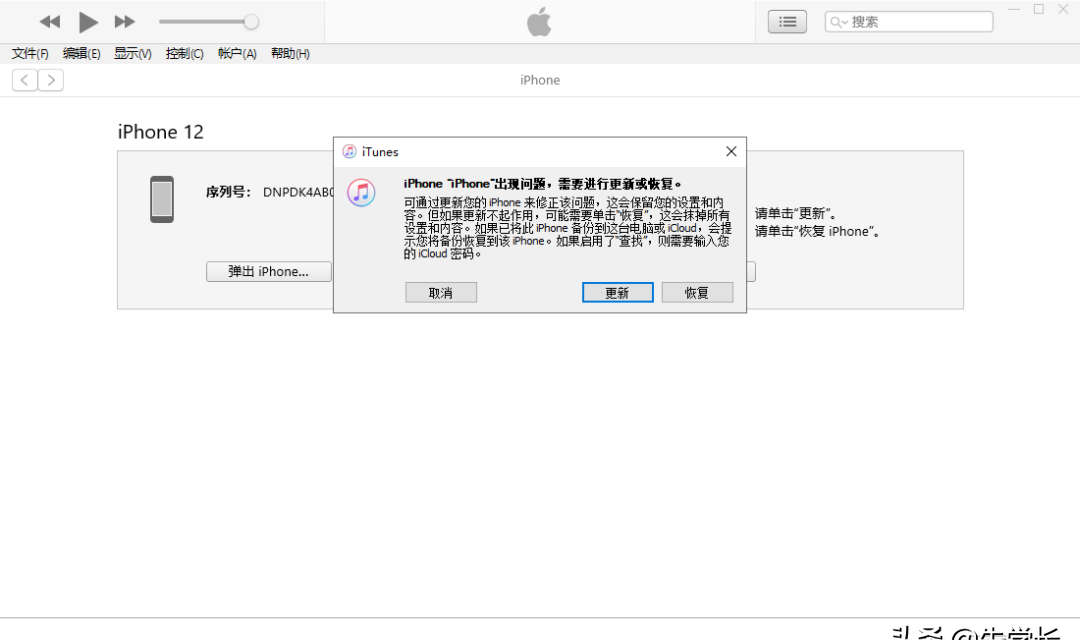1080x640 pixels.
Task: Click the 请单击"更新" text
Action: tap(796, 214)
